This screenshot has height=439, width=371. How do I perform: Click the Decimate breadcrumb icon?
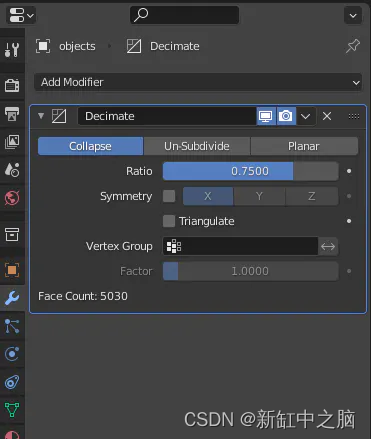pyautogui.click(x=134, y=46)
